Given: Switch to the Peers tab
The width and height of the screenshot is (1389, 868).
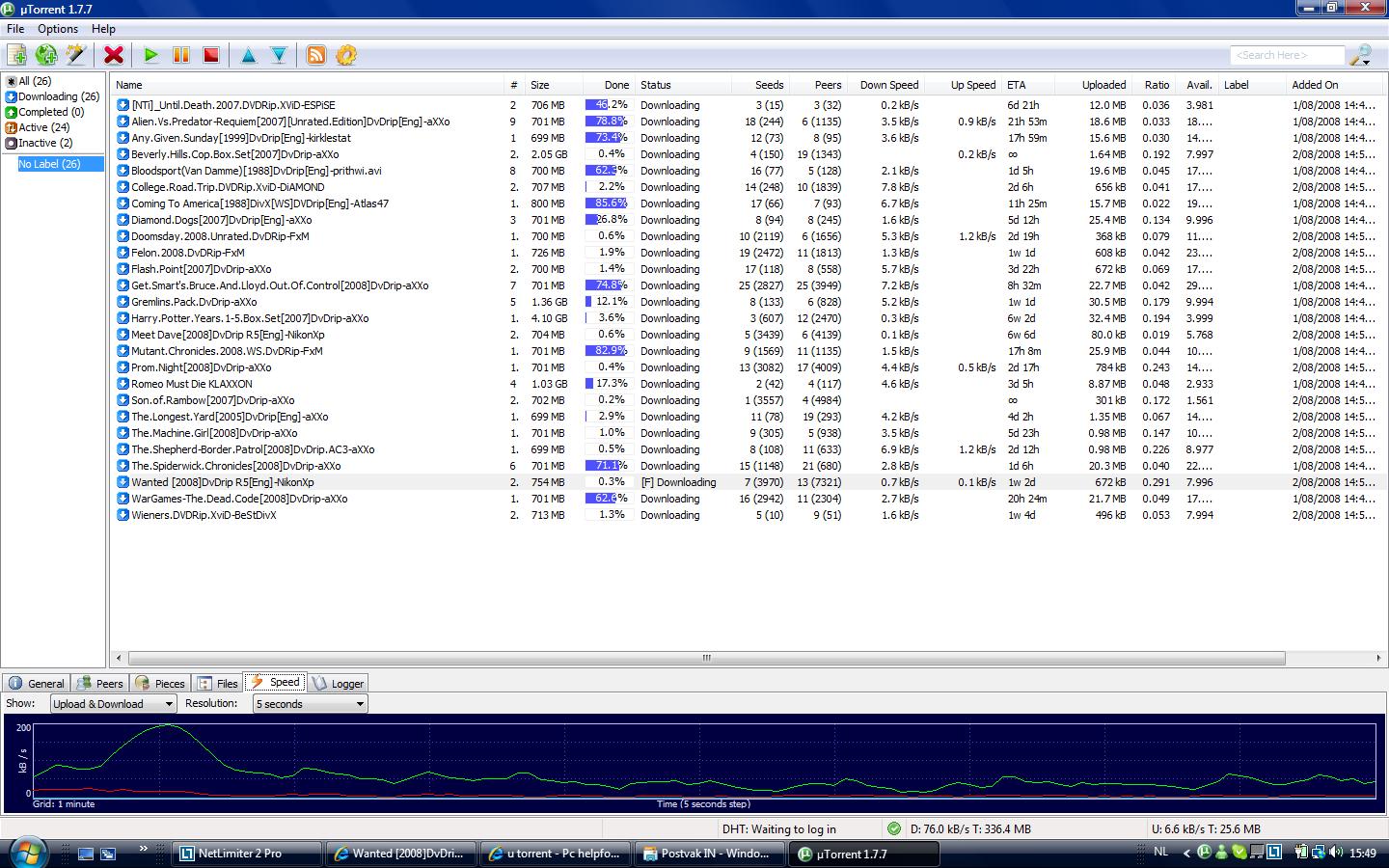Looking at the screenshot, I should point(100,683).
